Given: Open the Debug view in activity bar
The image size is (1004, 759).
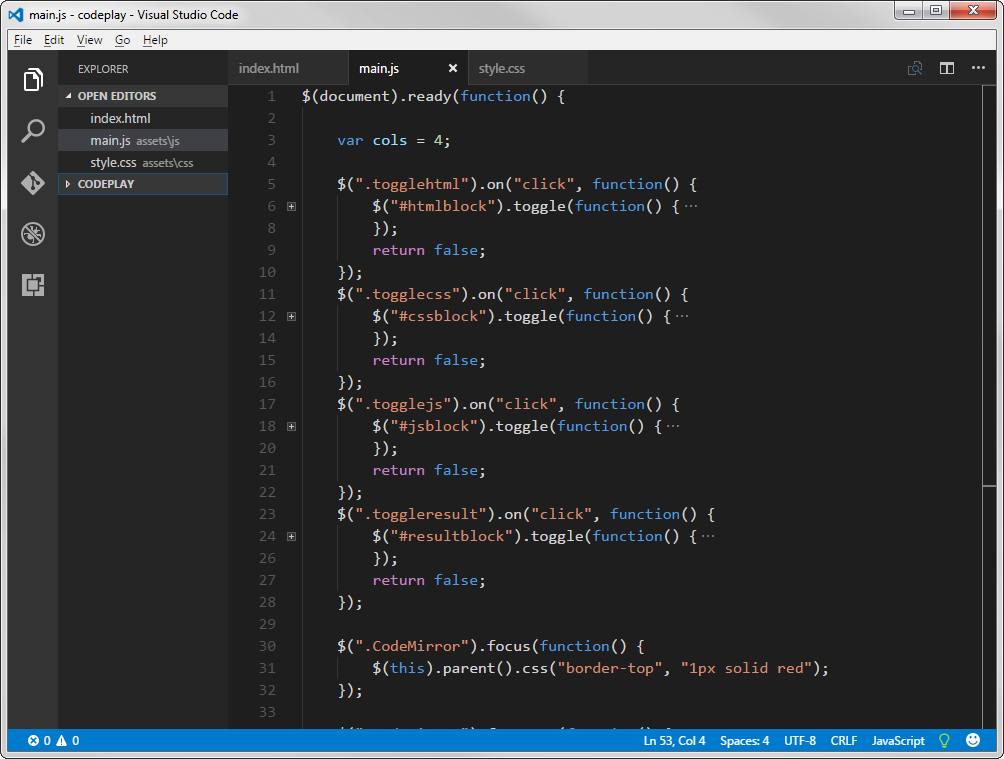Looking at the screenshot, I should pos(33,234).
